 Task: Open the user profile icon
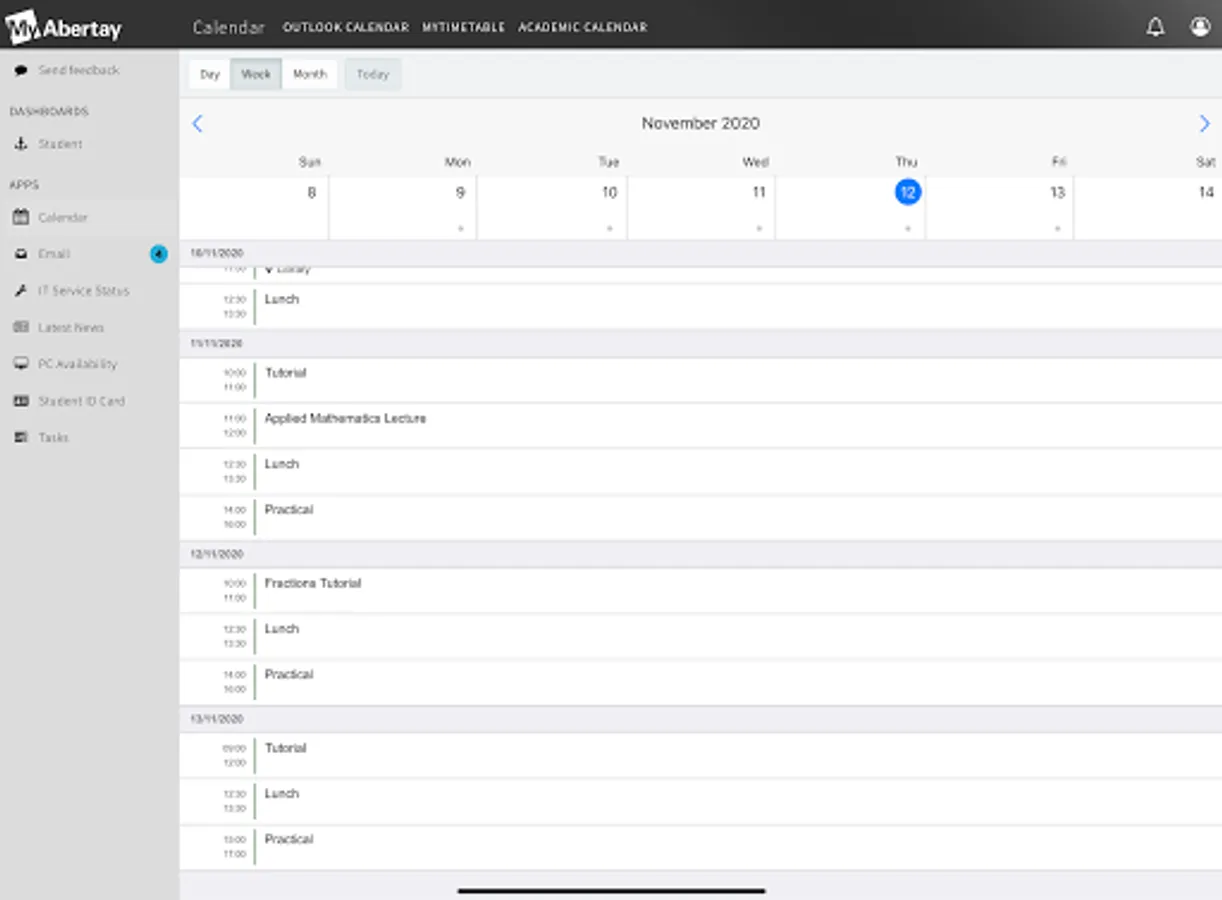tap(1200, 27)
